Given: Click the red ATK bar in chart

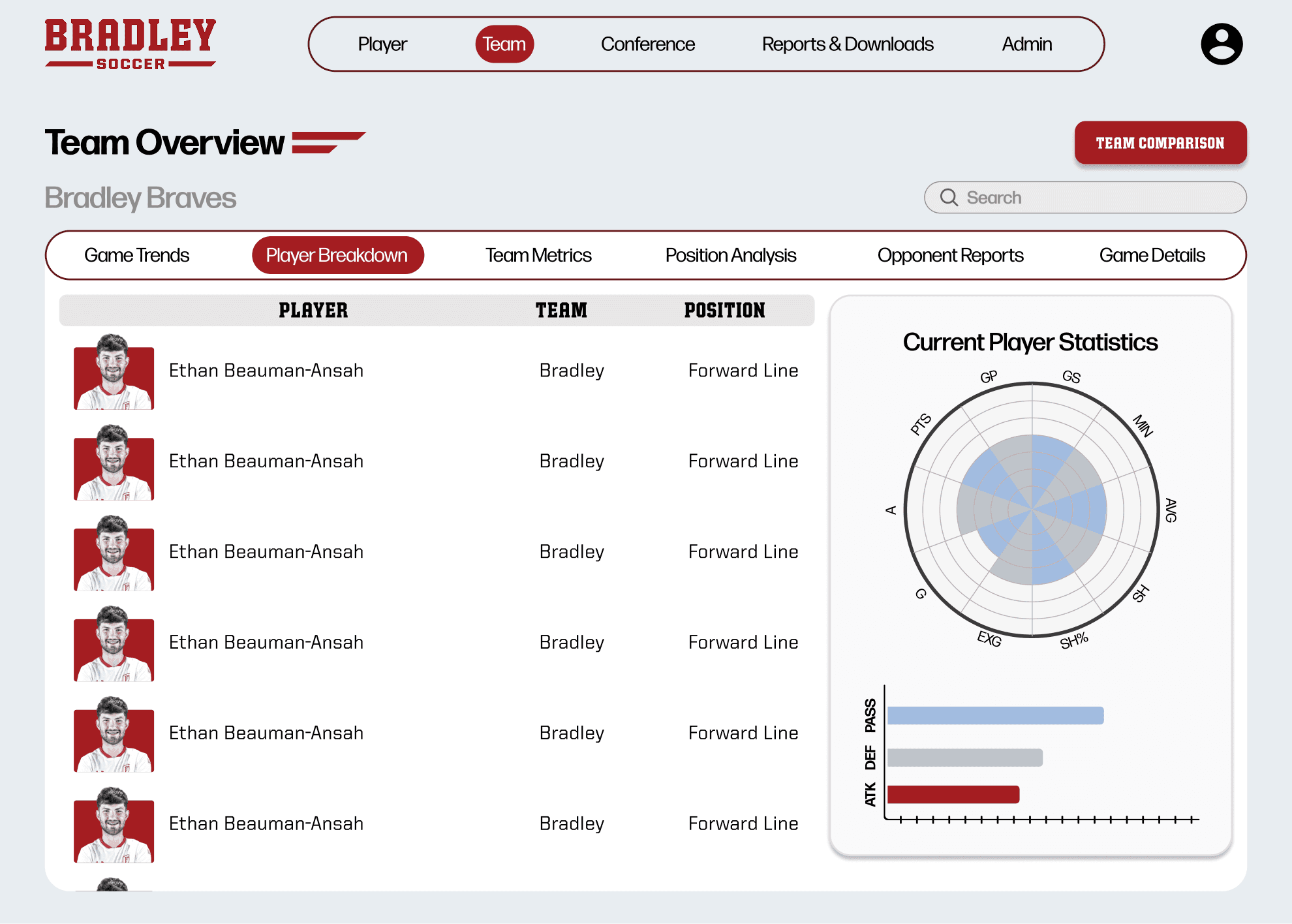Looking at the screenshot, I should click(x=953, y=794).
